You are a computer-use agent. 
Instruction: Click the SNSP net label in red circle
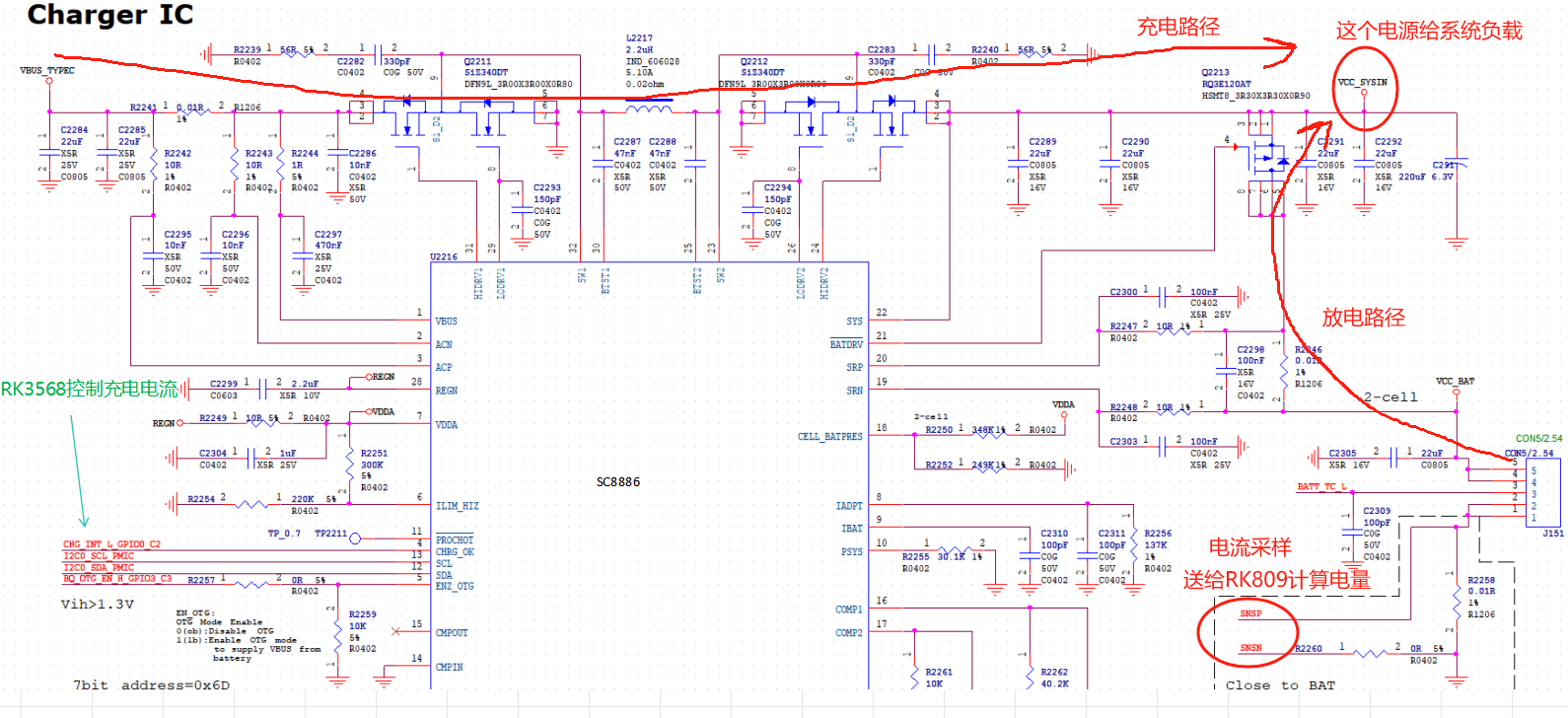tap(1250, 613)
